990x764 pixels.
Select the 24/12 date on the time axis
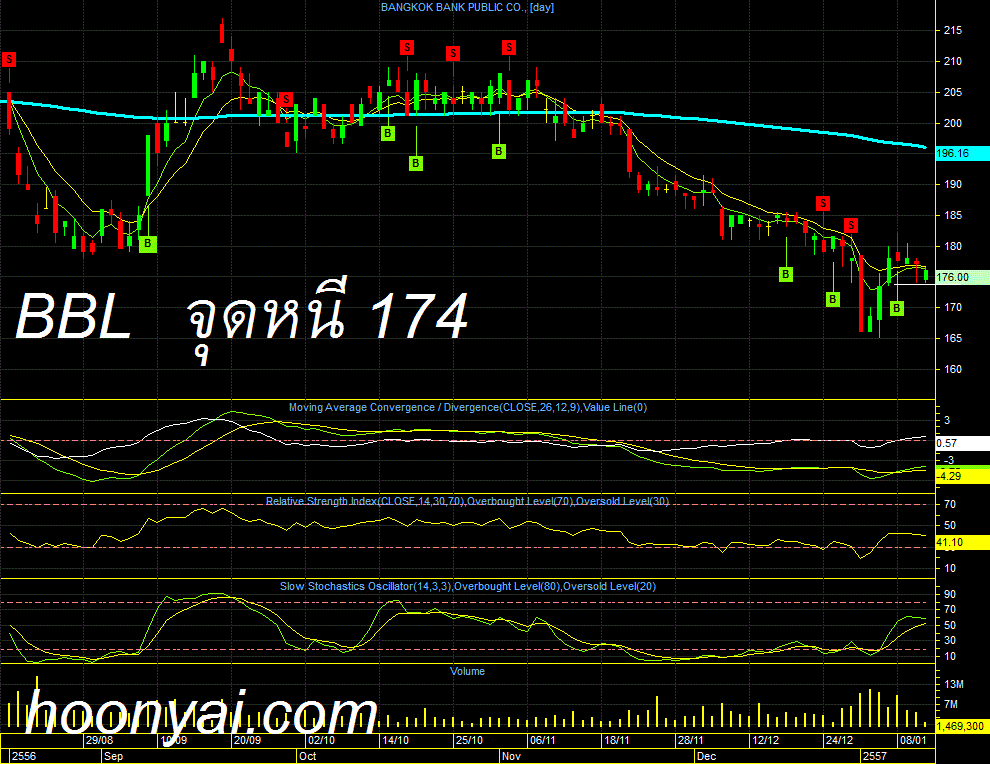(839, 740)
